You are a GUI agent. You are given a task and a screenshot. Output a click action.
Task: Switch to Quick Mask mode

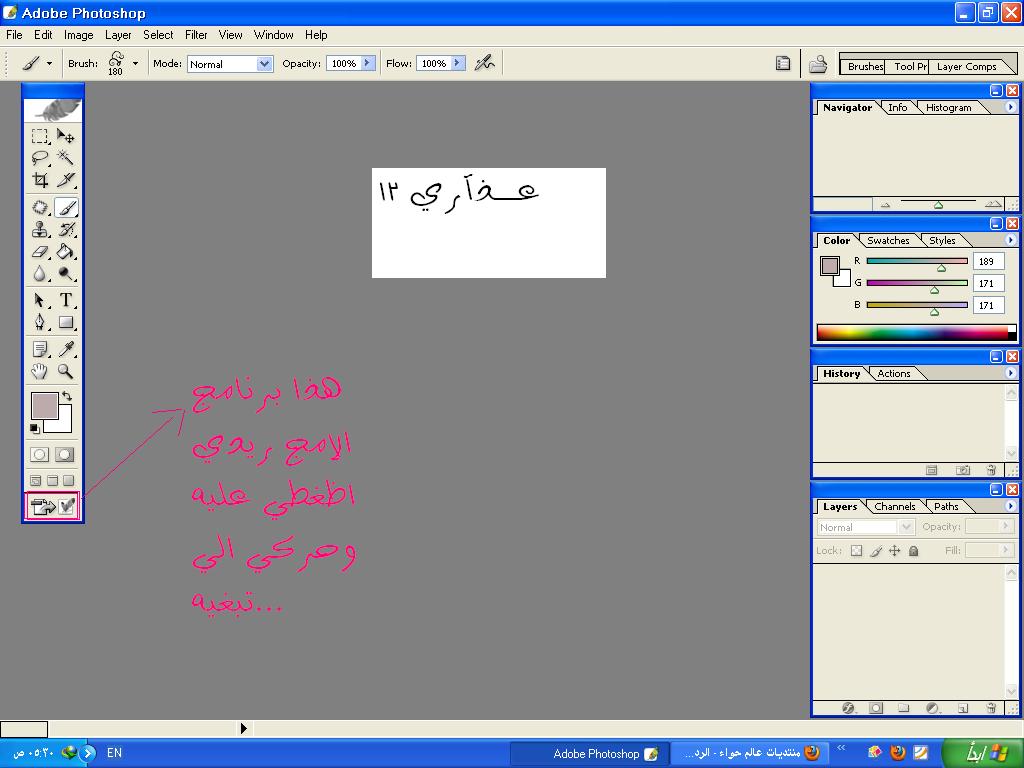[65, 454]
